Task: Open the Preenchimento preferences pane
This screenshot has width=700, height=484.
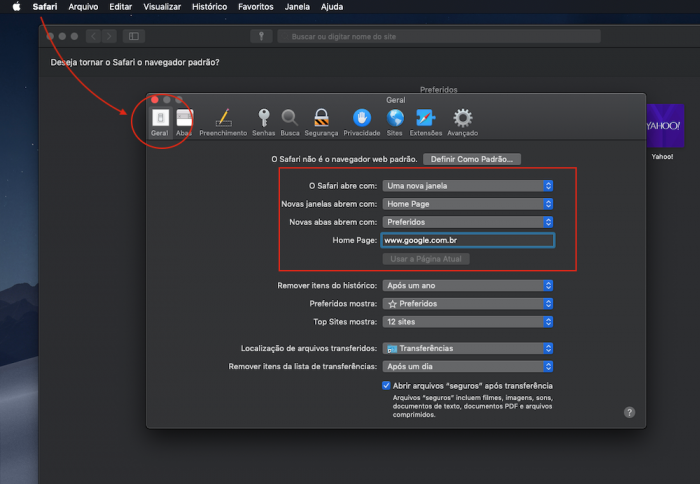Action: [223, 121]
